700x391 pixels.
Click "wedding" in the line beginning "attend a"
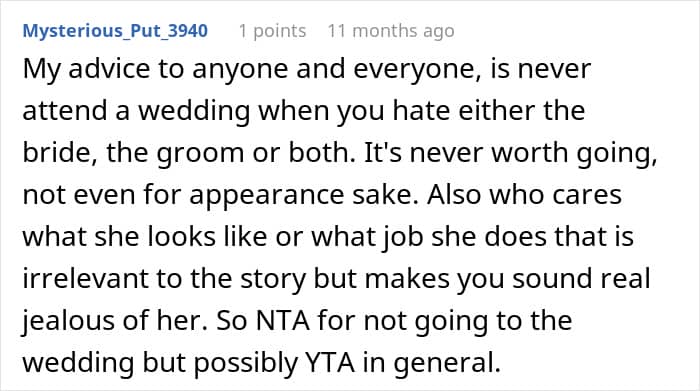pos(194,111)
